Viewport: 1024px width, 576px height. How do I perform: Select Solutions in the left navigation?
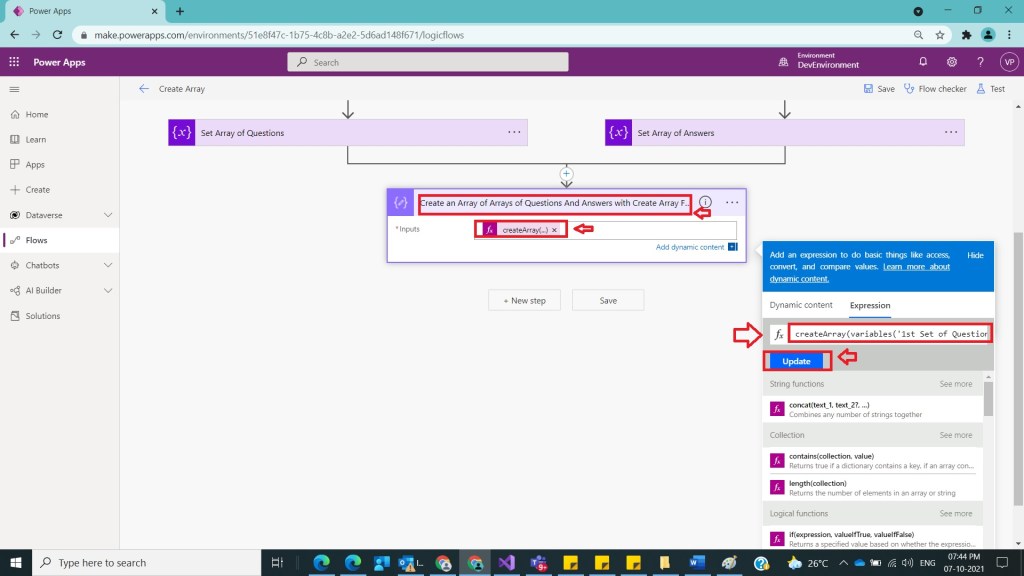(x=43, y=316)
